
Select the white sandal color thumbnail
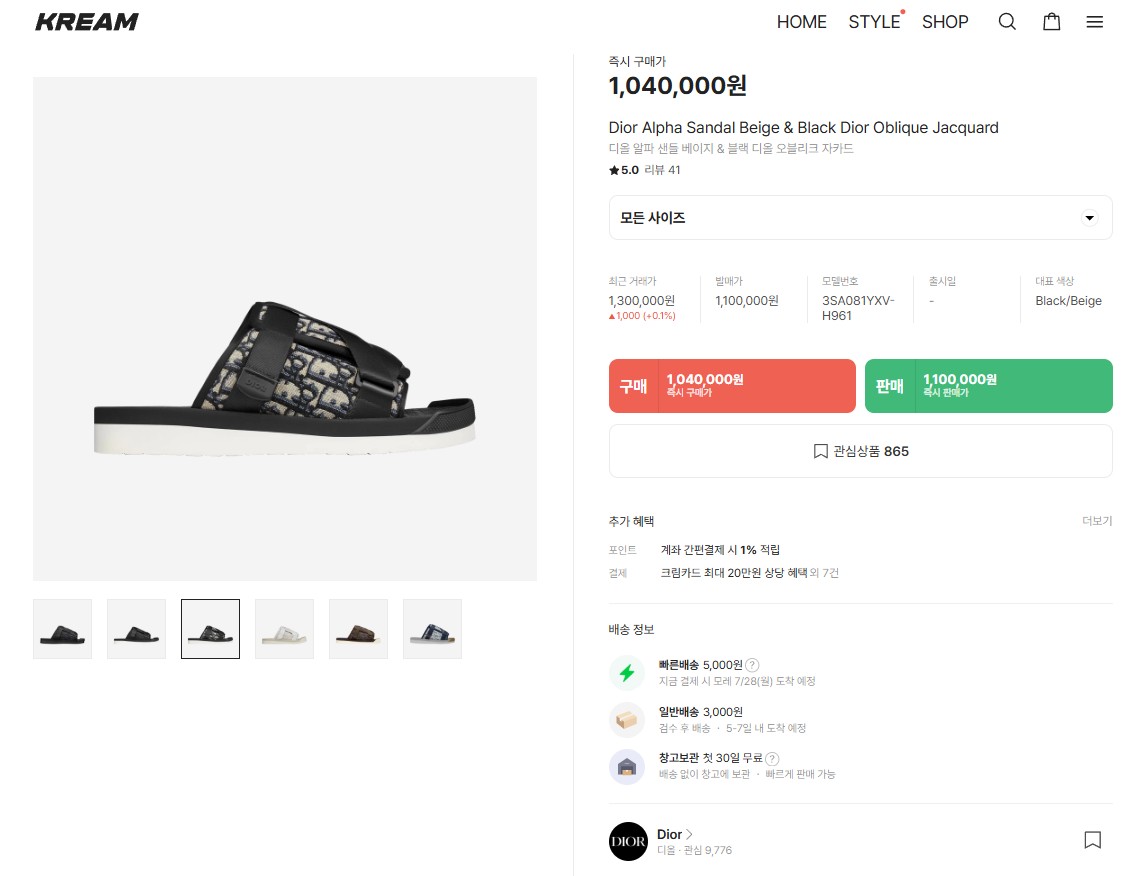[x=284, y=629]
